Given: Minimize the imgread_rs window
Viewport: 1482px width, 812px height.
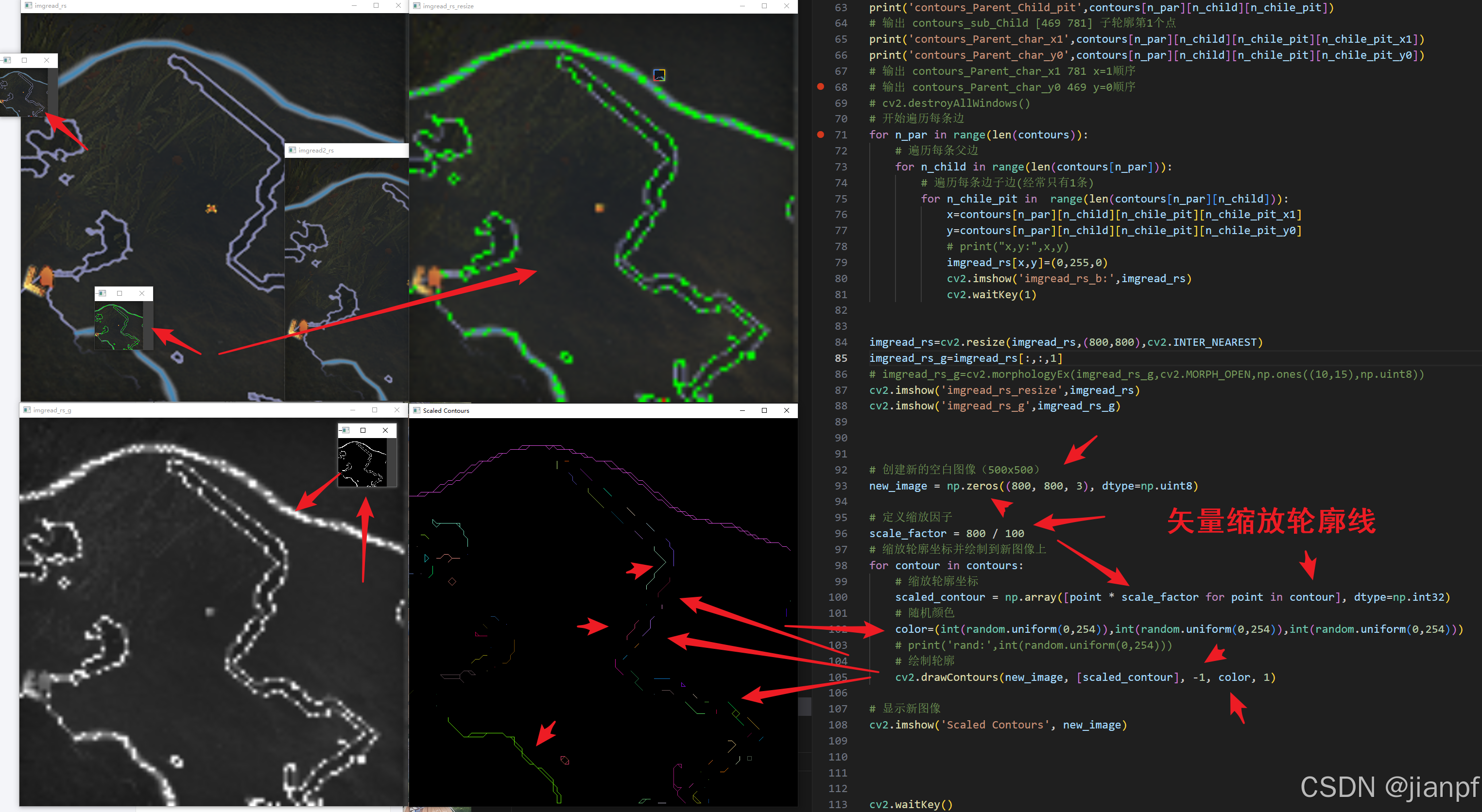Looking at the screenshot, I should tap(354, 5).
